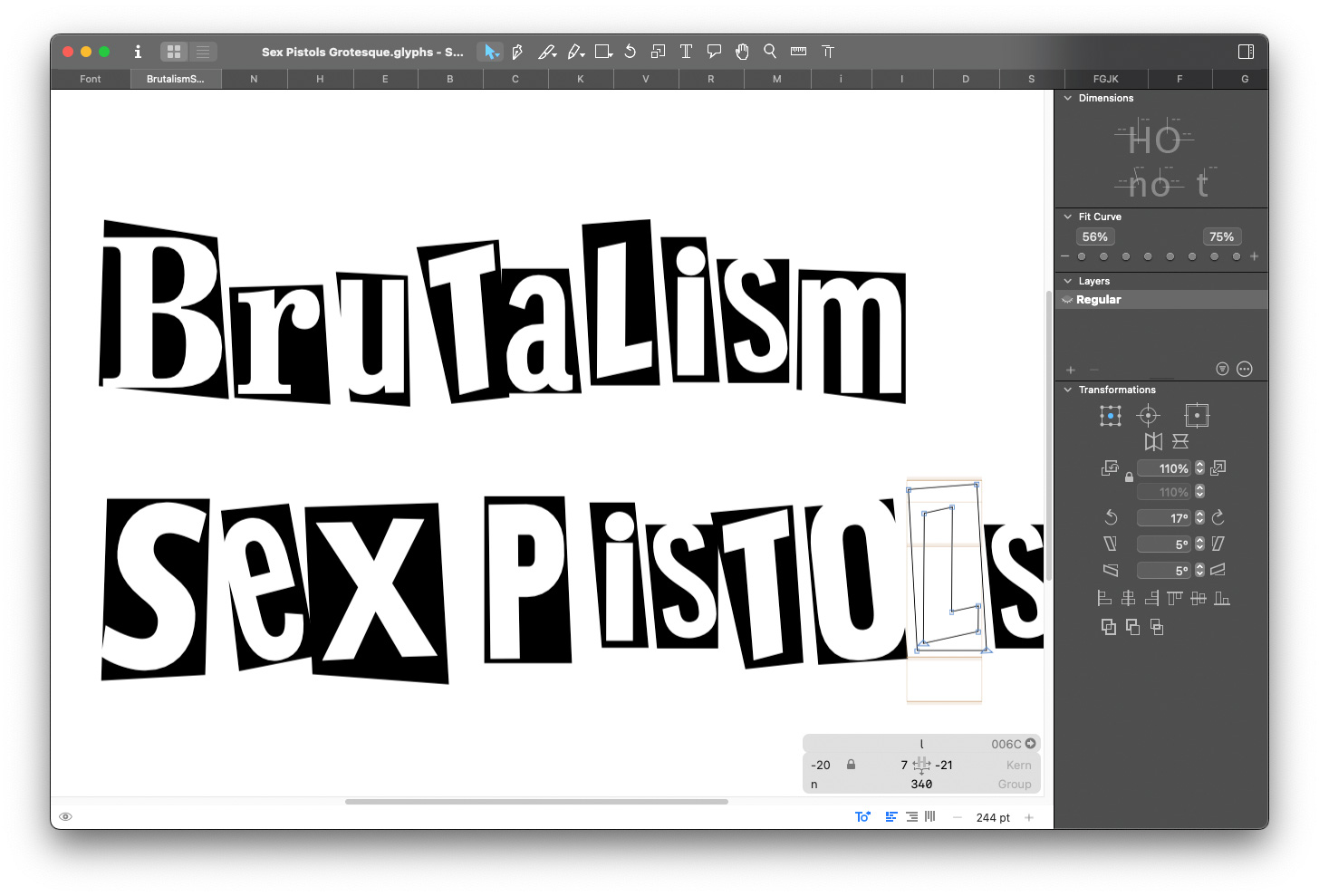Rotate selection clockwise with arrow icon

(x=1218, y=517)
